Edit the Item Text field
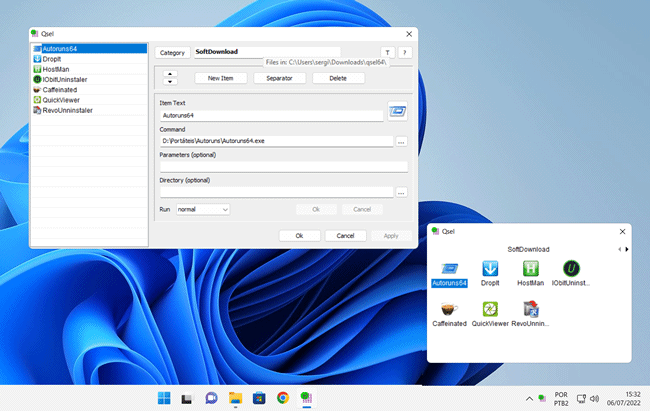This screenshot has width=650, height=411. [x=272, y=115]
